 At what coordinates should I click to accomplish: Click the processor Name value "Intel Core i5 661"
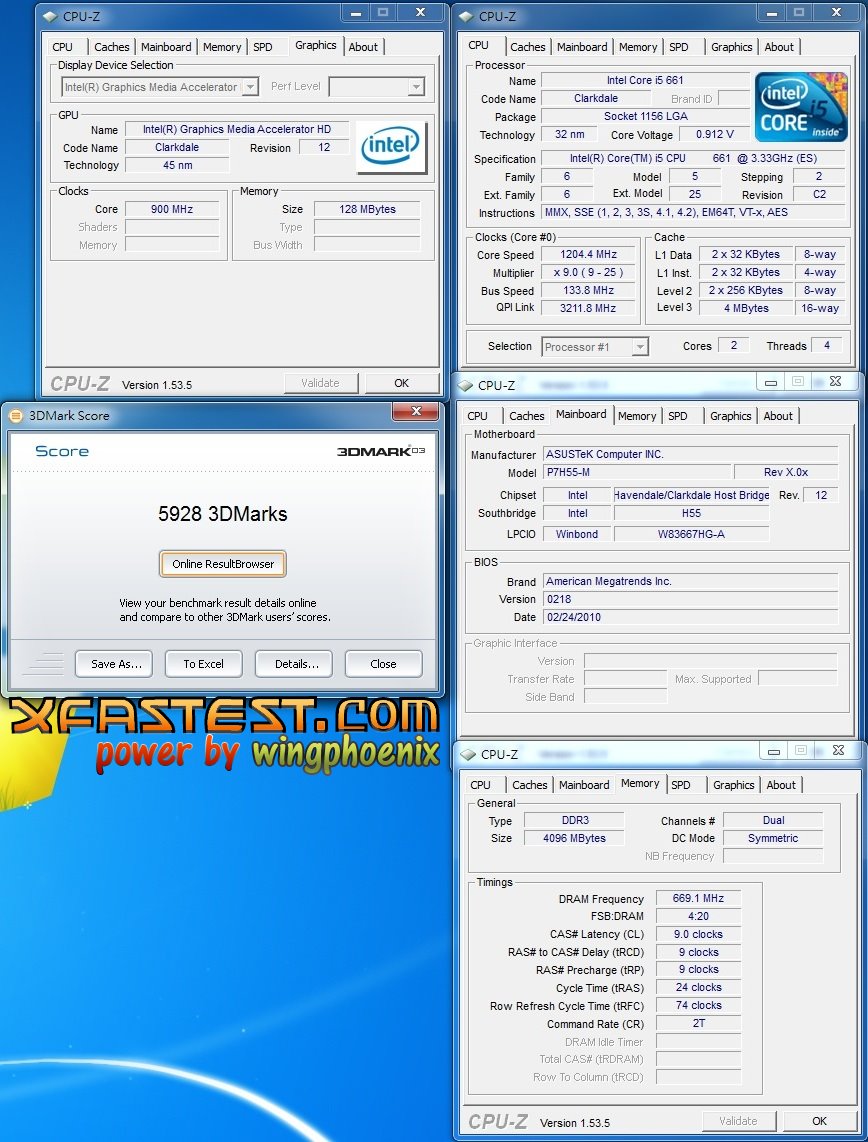[x=645, y=80]
